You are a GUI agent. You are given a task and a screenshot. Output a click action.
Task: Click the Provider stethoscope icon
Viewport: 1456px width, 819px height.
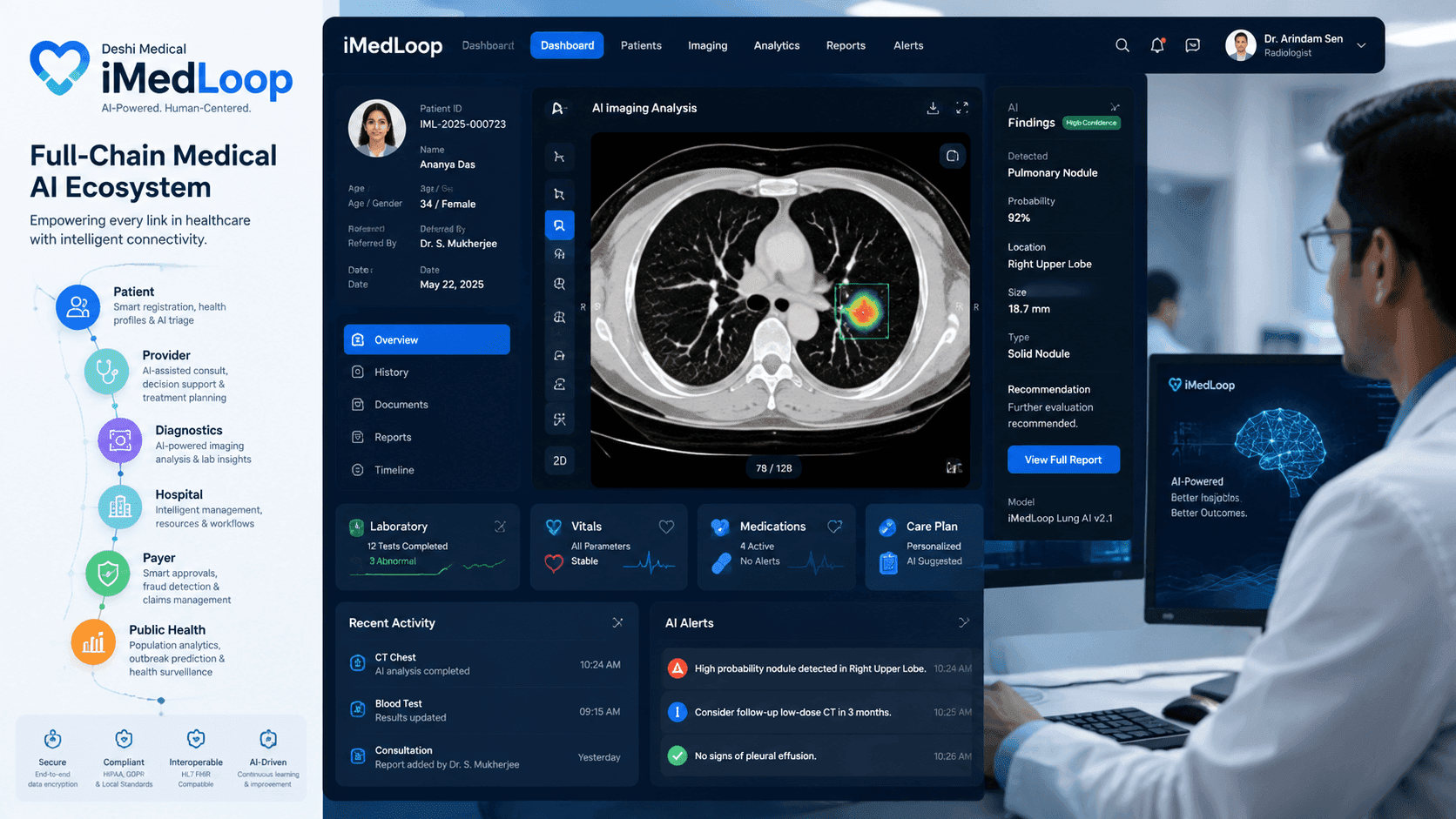pyautogui.click(x=107, y=372)
